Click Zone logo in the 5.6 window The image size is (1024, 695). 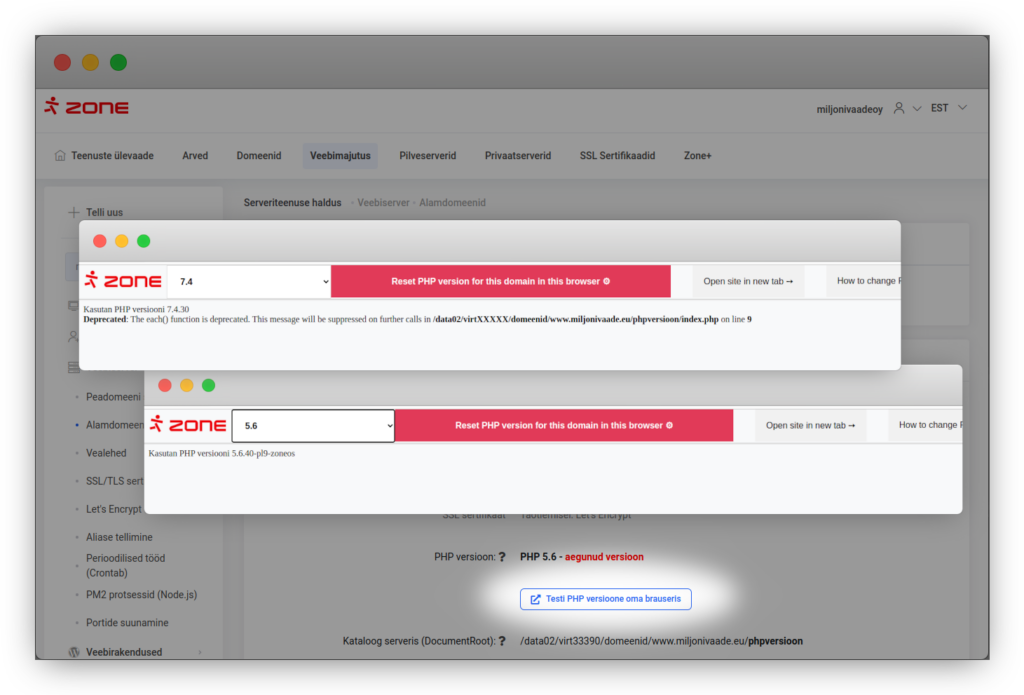point(188,425)
